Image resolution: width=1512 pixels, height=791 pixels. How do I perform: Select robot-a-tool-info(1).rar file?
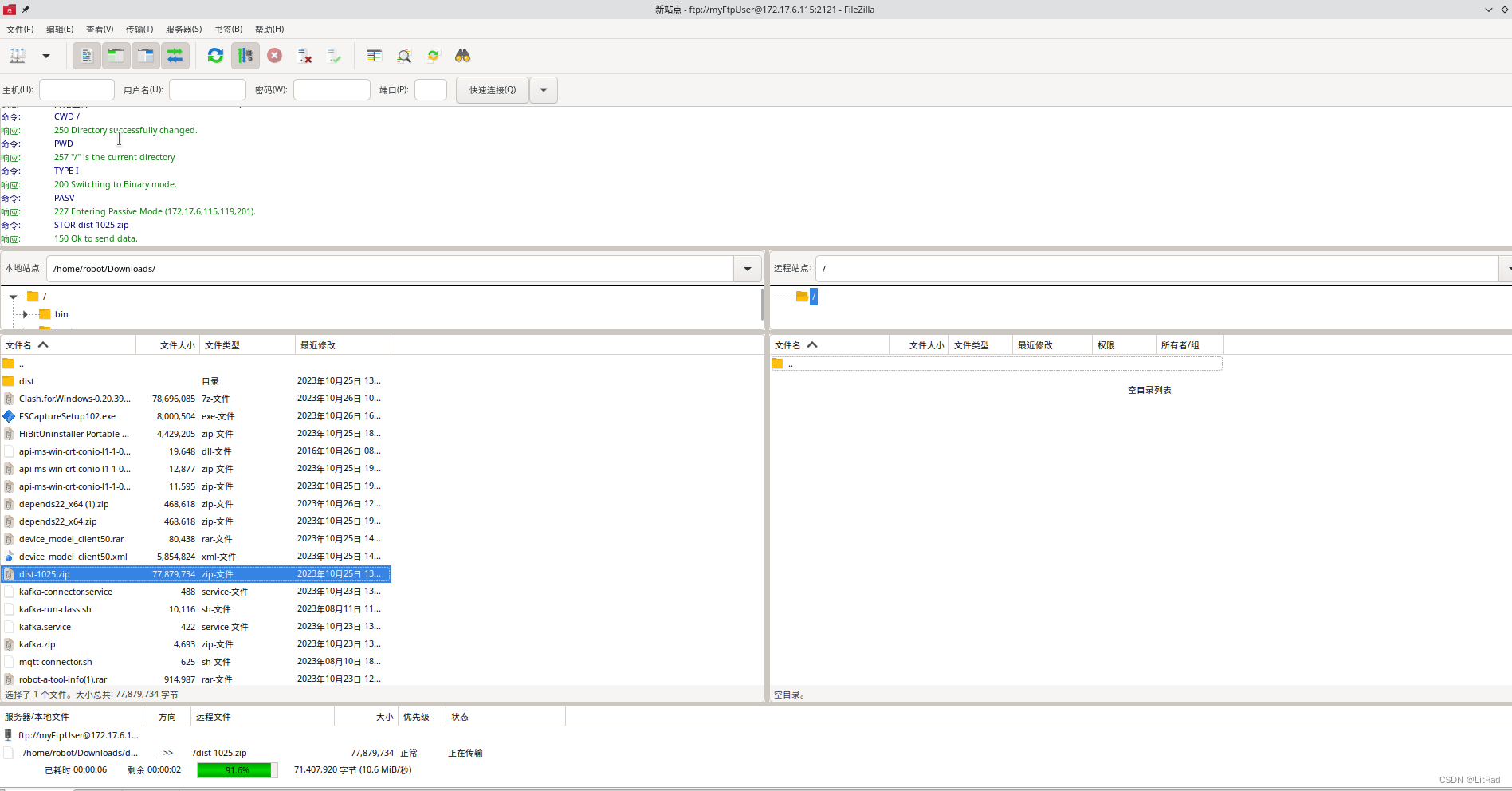196,679
